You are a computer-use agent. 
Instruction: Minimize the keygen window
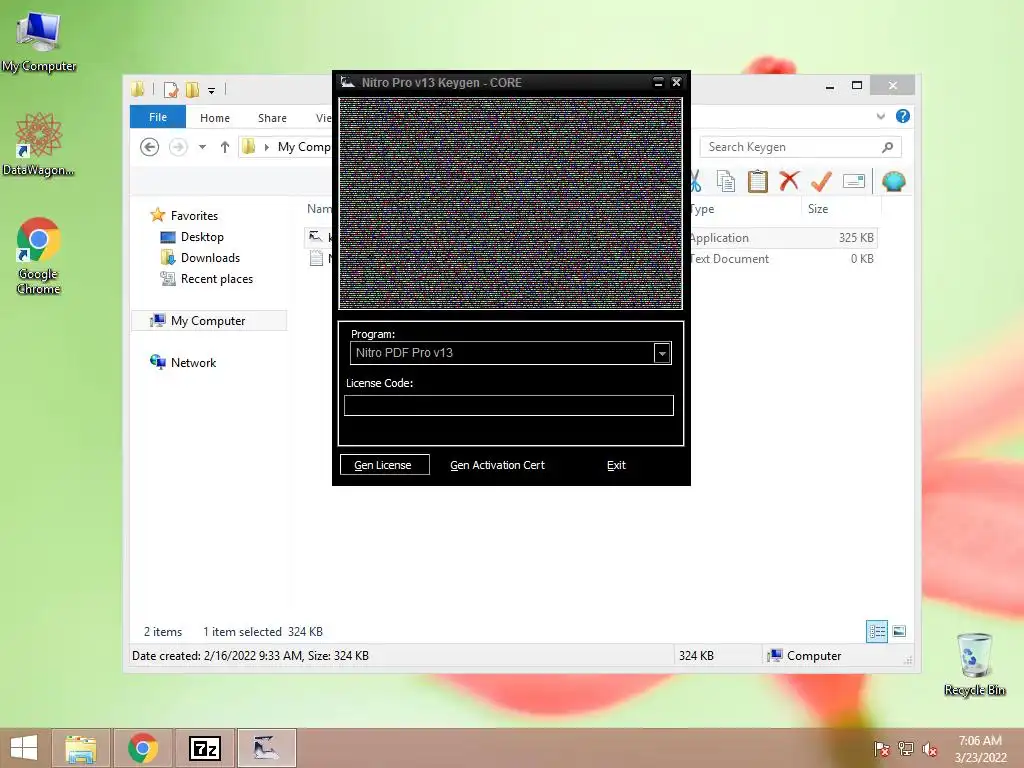click(x=658, y=82)
